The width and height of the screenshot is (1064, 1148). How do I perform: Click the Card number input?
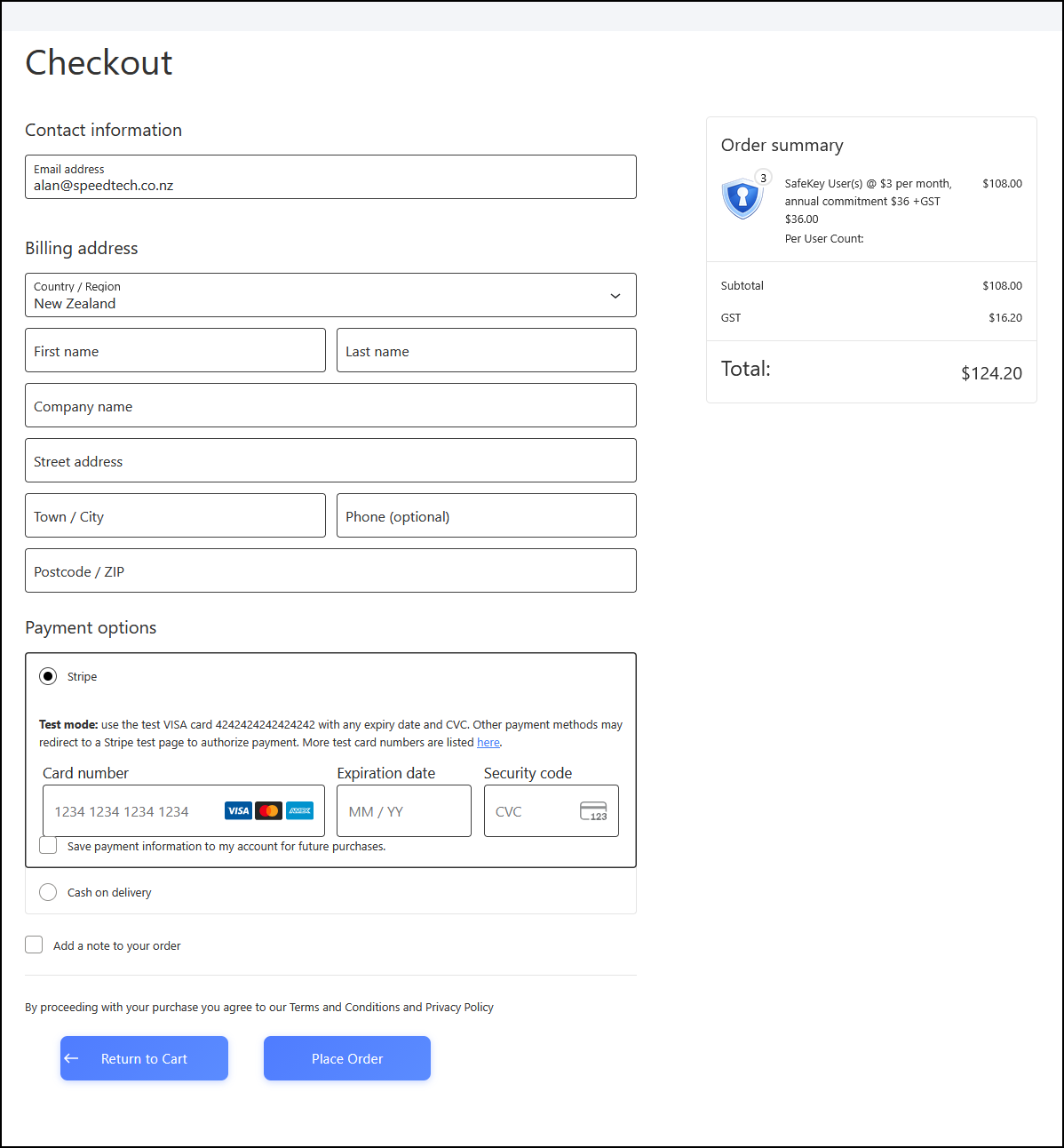(x=133, y=811)
